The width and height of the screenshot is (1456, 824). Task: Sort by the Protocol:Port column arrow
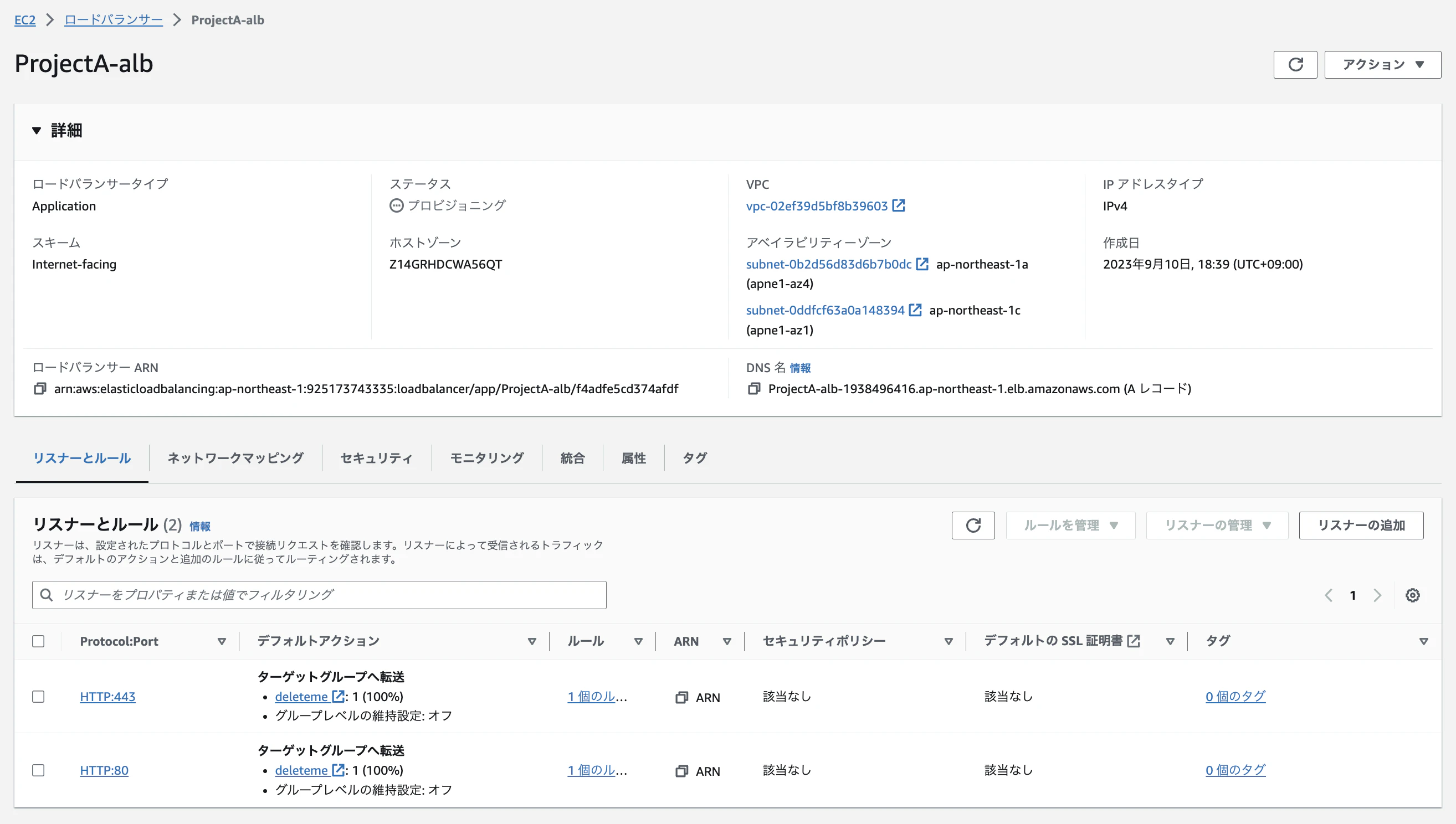[x=222, y=641]
